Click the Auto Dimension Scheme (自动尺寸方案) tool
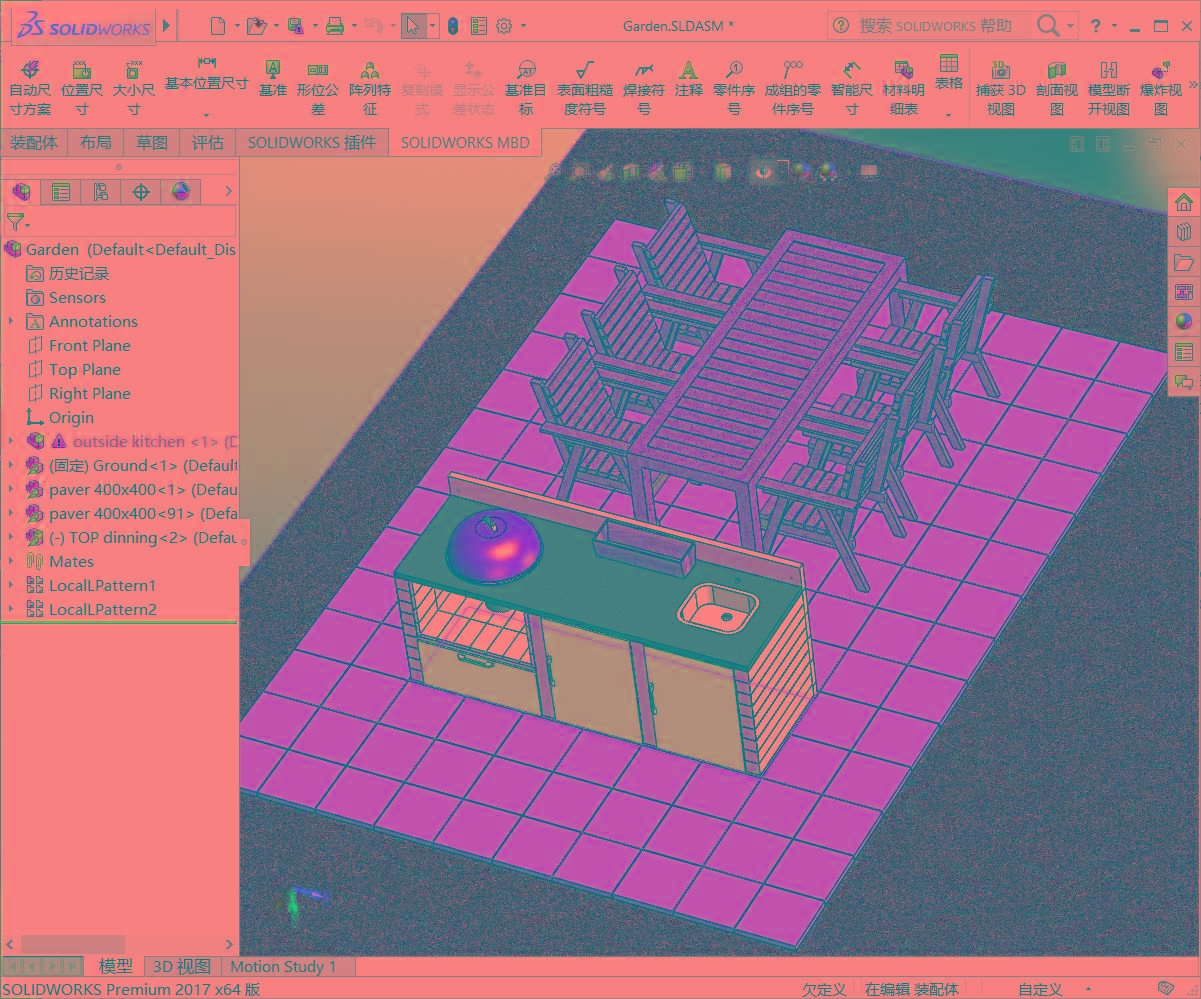The height and width of the screenshot is (999, 1201). click(x=30, y=88)
